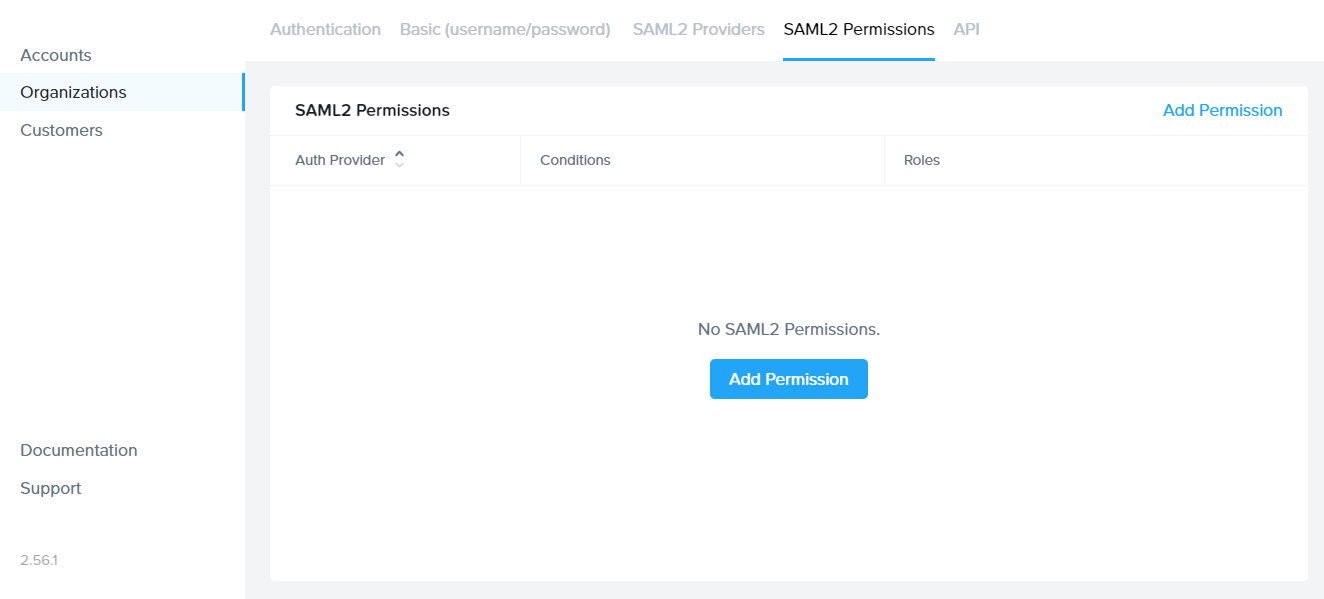Click the Auth Provider sort arrows icon
Screen dimensions: 1324x599
pyautogui.click(x=399, y=159)
